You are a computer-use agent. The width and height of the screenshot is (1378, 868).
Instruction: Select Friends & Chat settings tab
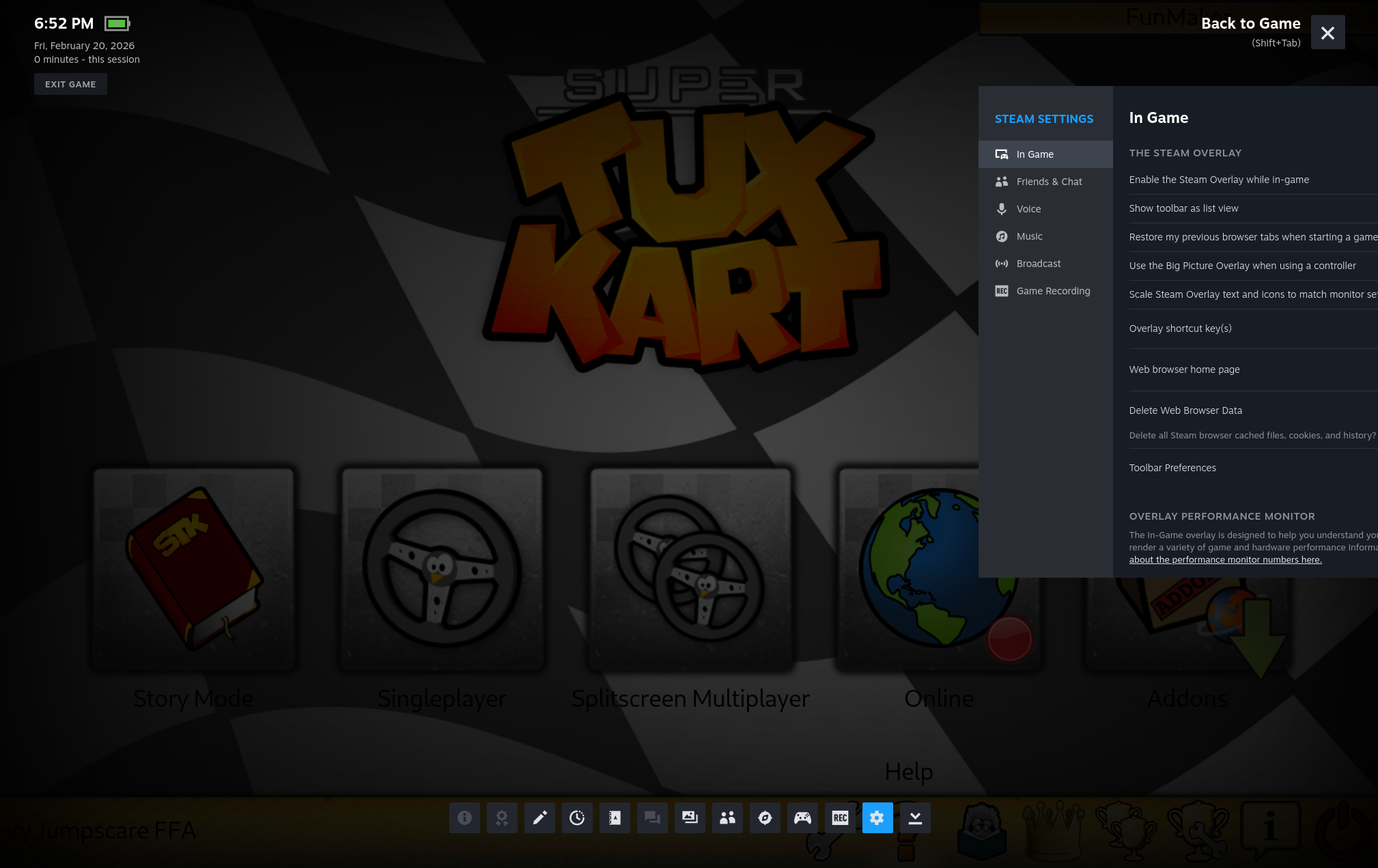(x=1048, y=182)
